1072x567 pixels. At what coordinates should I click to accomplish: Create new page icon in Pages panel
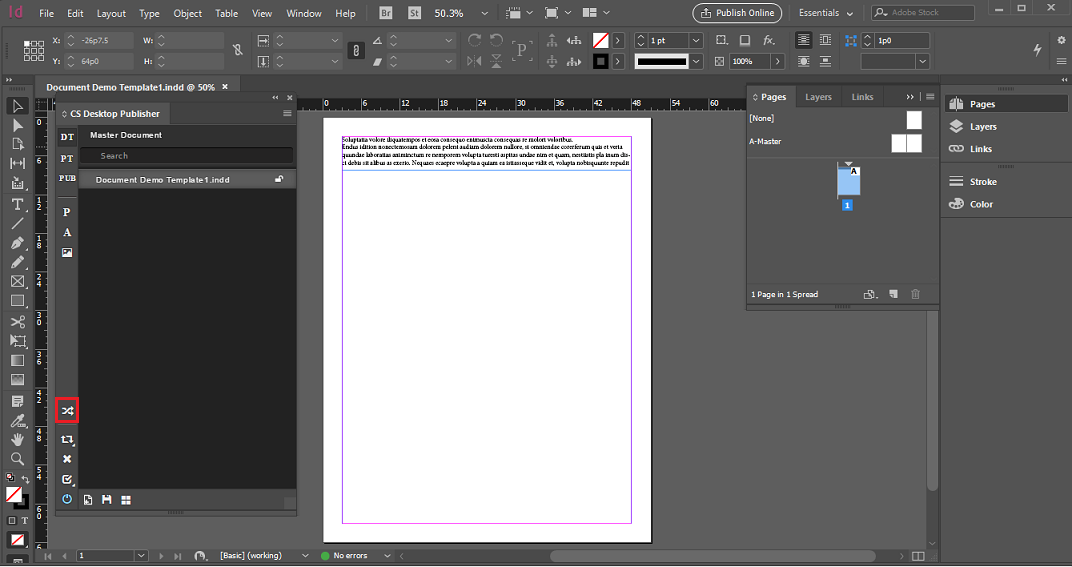[x=894, y=294]
